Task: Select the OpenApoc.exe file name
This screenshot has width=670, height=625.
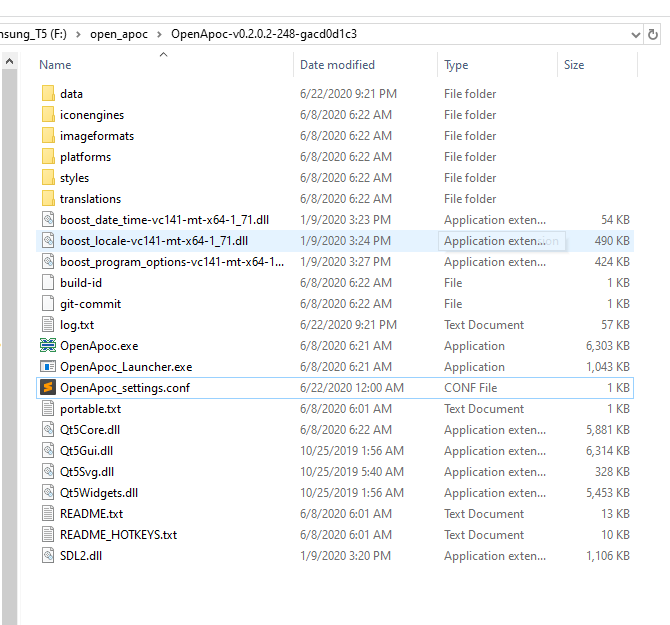Action: point(99,346)
